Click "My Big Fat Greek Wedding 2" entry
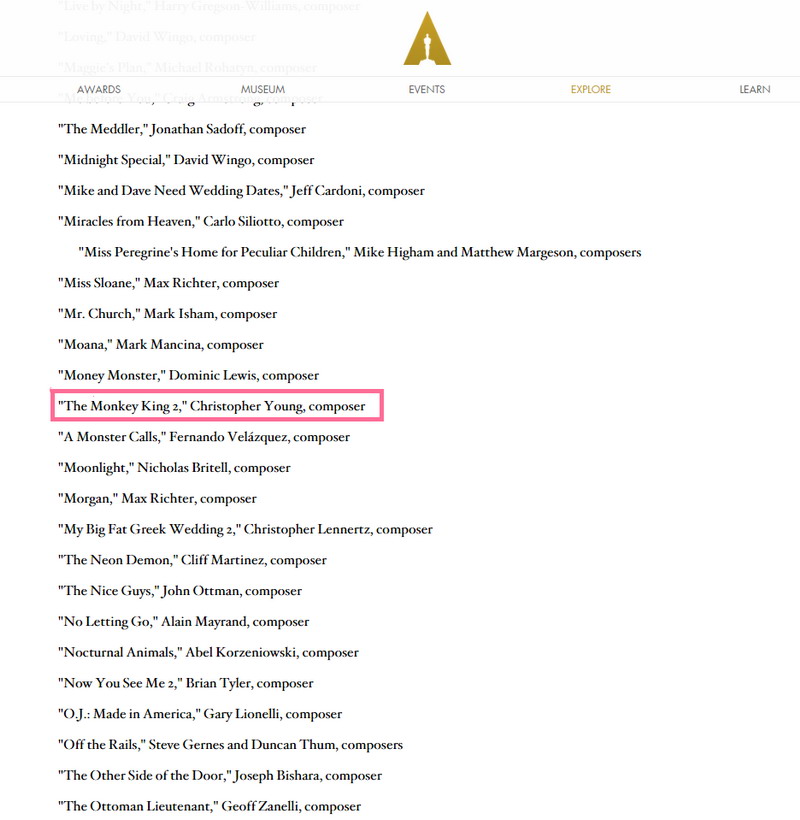The image size is (800, 820). click(245, 530)
